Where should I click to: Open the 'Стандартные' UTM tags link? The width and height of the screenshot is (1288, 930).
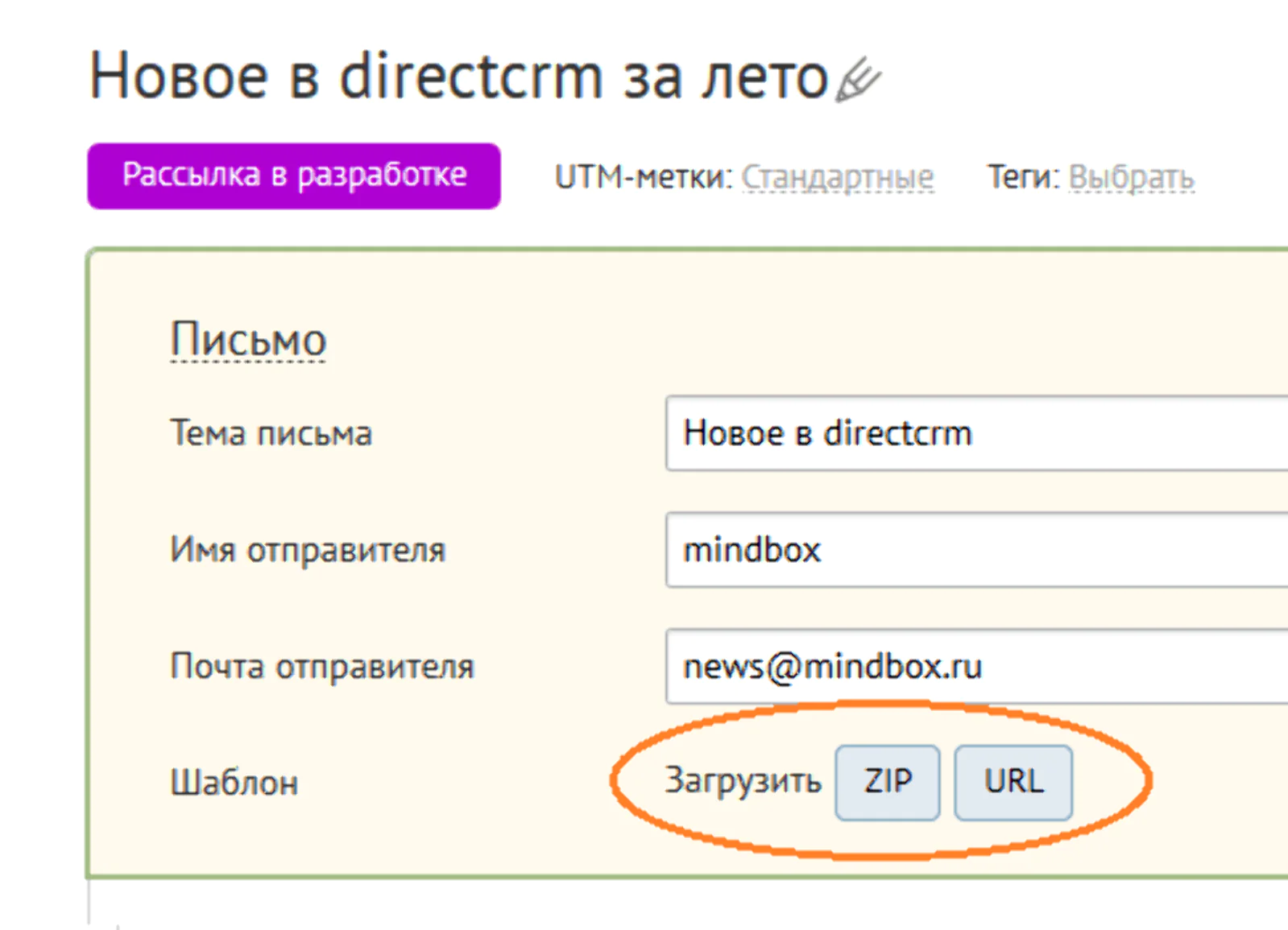click(x=837, y=177)
